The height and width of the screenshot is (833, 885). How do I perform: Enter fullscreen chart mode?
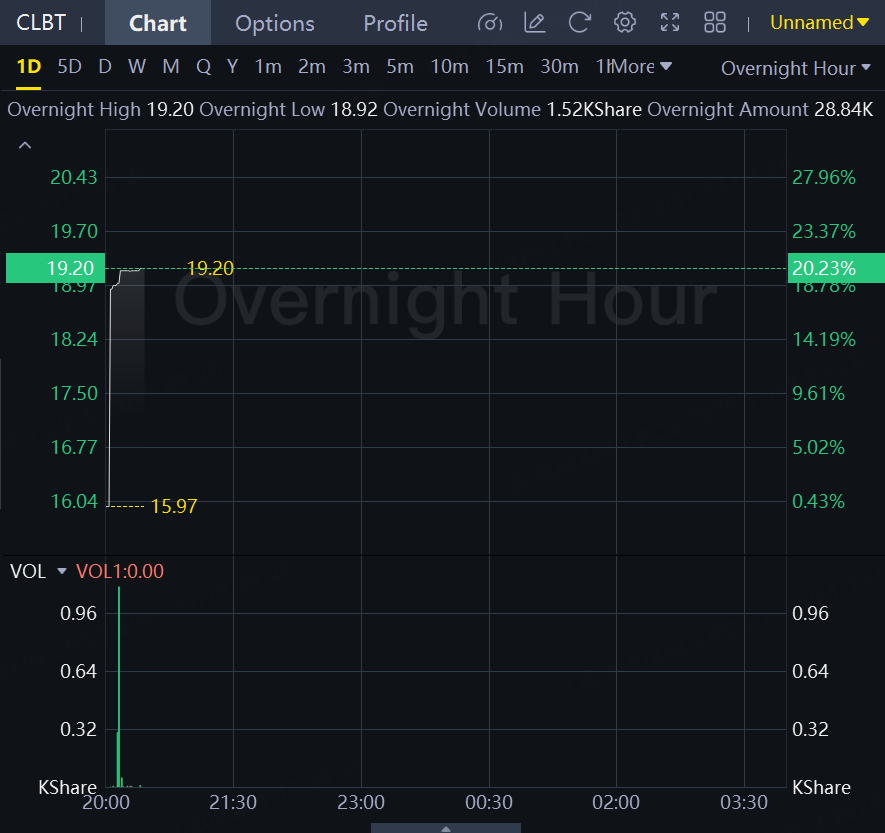[670, 23]
